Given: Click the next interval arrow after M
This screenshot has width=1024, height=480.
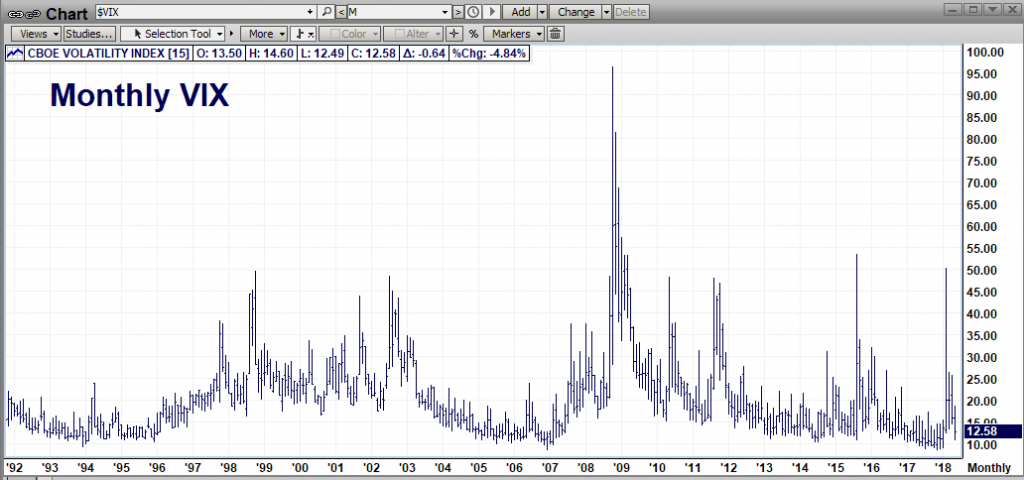Looking at the screenshot, I should coord(458,12).
